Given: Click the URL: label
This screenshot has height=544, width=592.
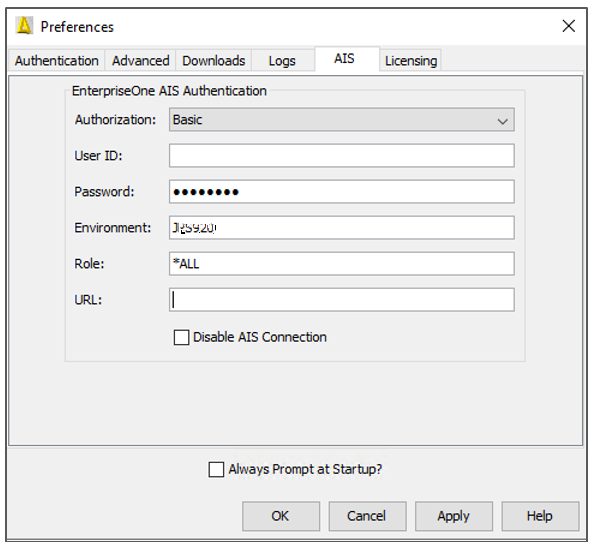Looking at the screenshot, I should [x=88, y=300].
